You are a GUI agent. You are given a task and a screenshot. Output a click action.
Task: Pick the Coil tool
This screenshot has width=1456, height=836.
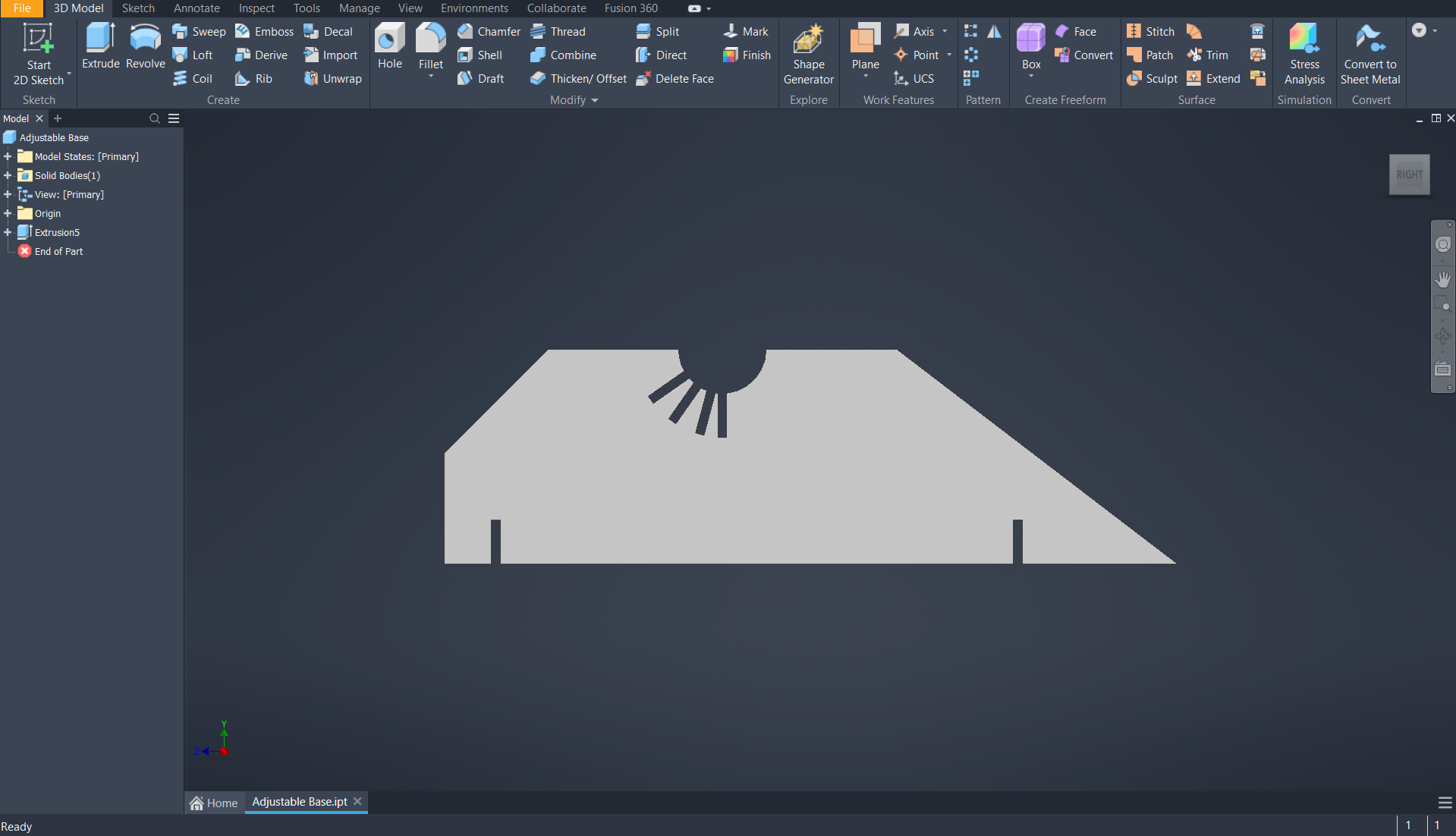(x=193, y=78)
